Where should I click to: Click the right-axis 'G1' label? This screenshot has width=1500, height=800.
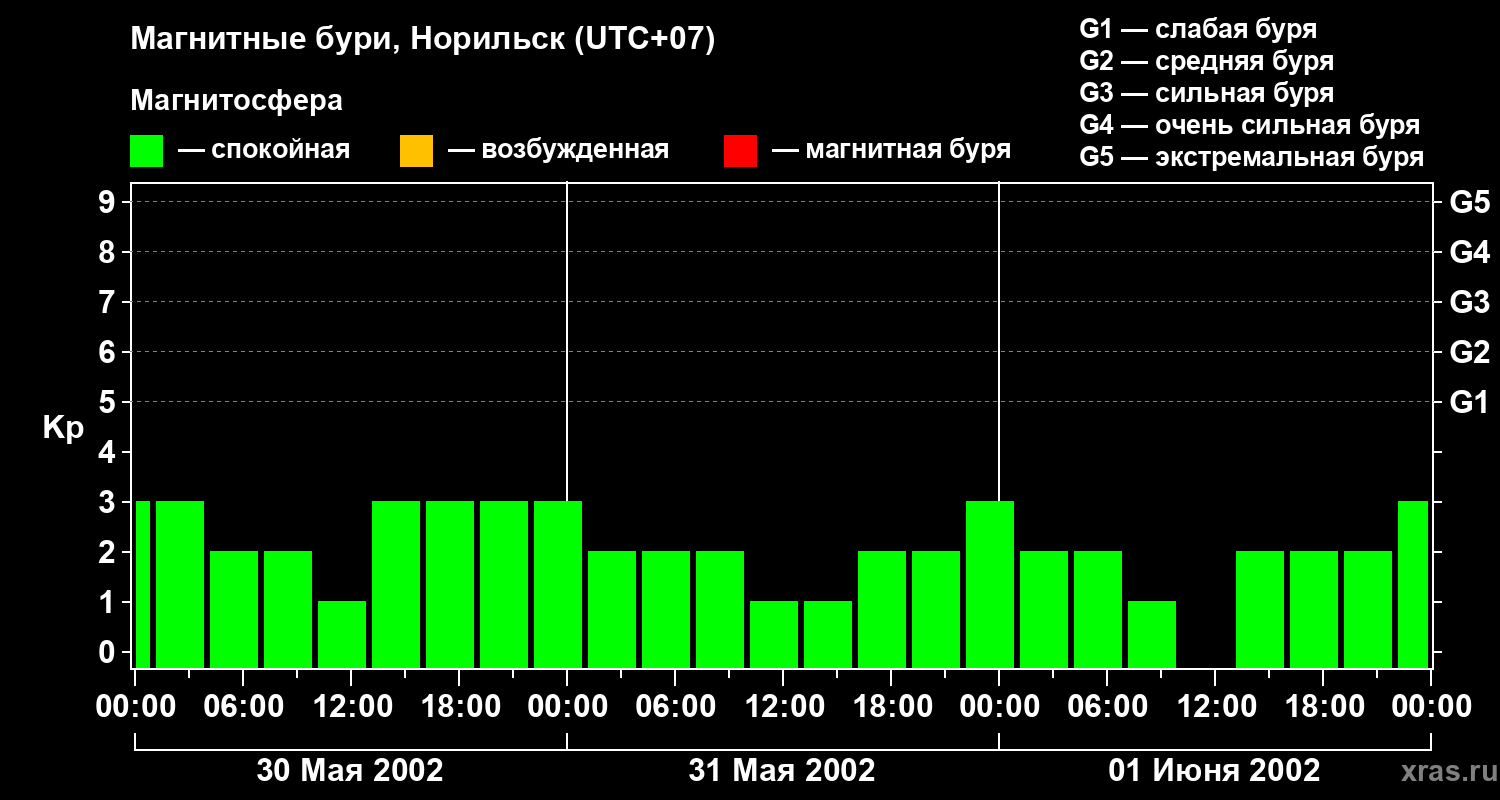pos(1470,402)
